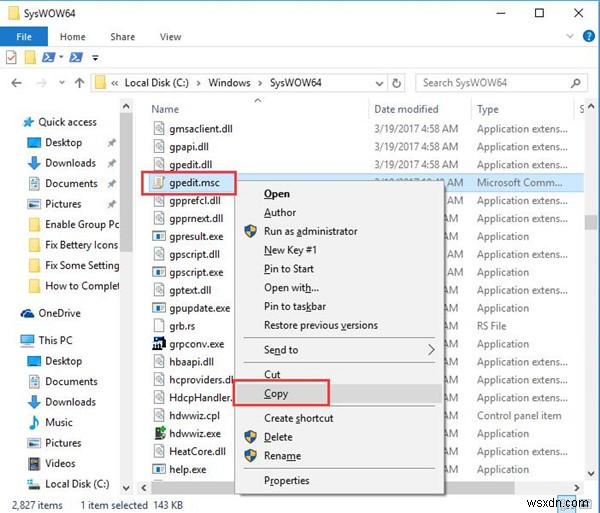Choose Rename from the context menu
This screenshot has width=600, height=513.
point(282,456)
